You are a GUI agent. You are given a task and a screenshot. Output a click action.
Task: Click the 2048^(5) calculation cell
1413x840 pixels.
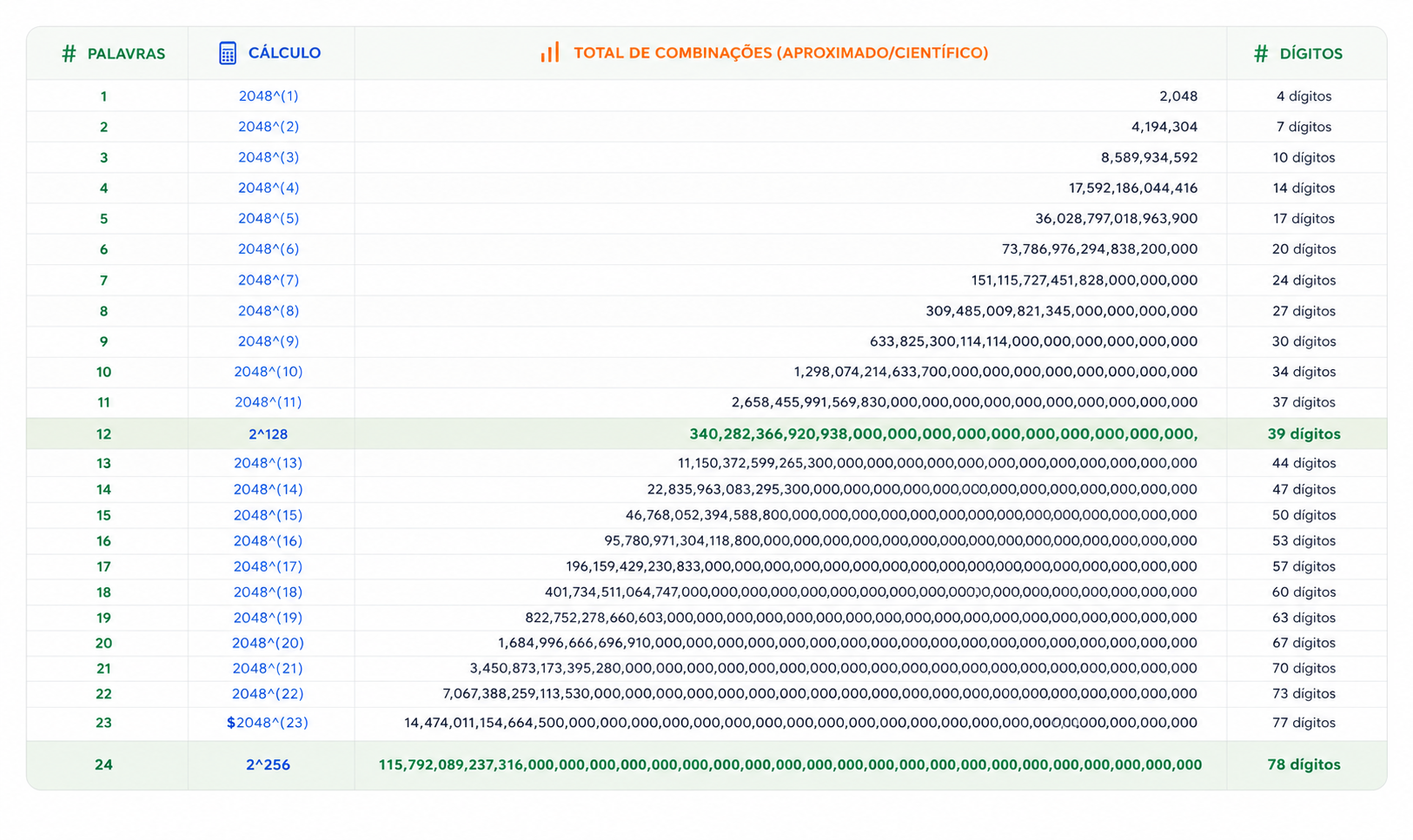269,218
